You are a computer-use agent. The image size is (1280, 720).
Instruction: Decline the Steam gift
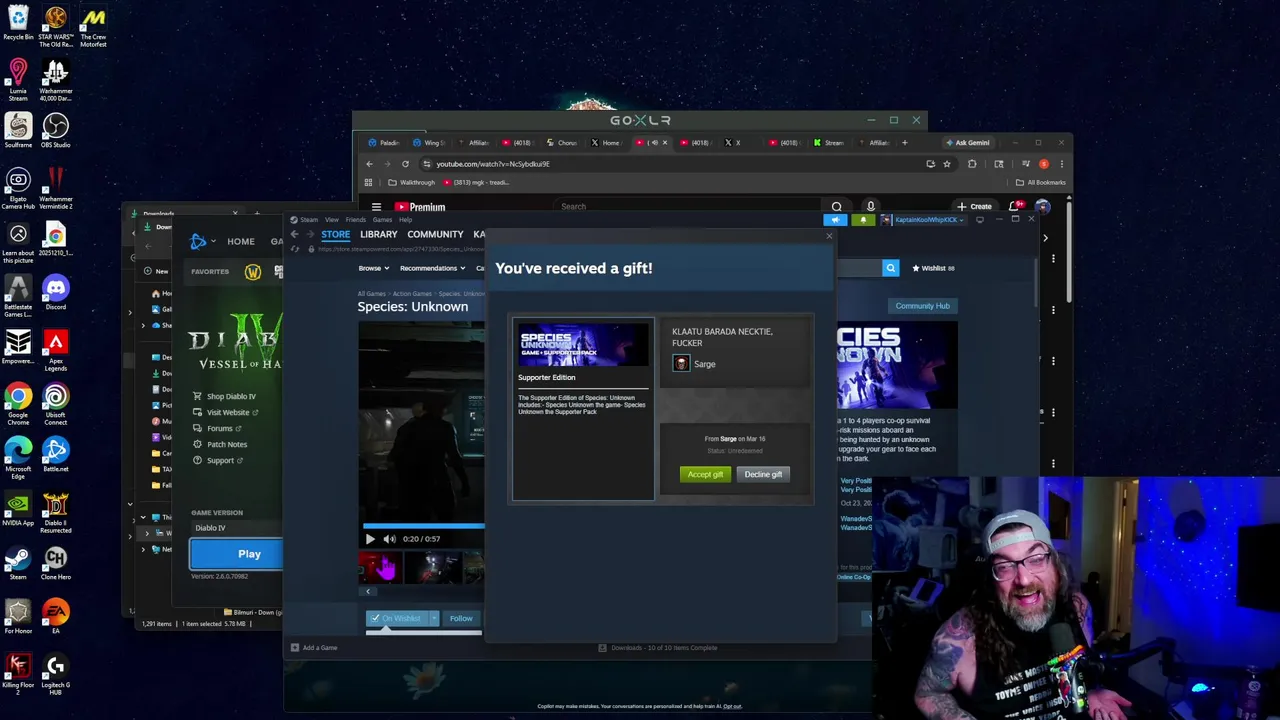click(763, 474)
